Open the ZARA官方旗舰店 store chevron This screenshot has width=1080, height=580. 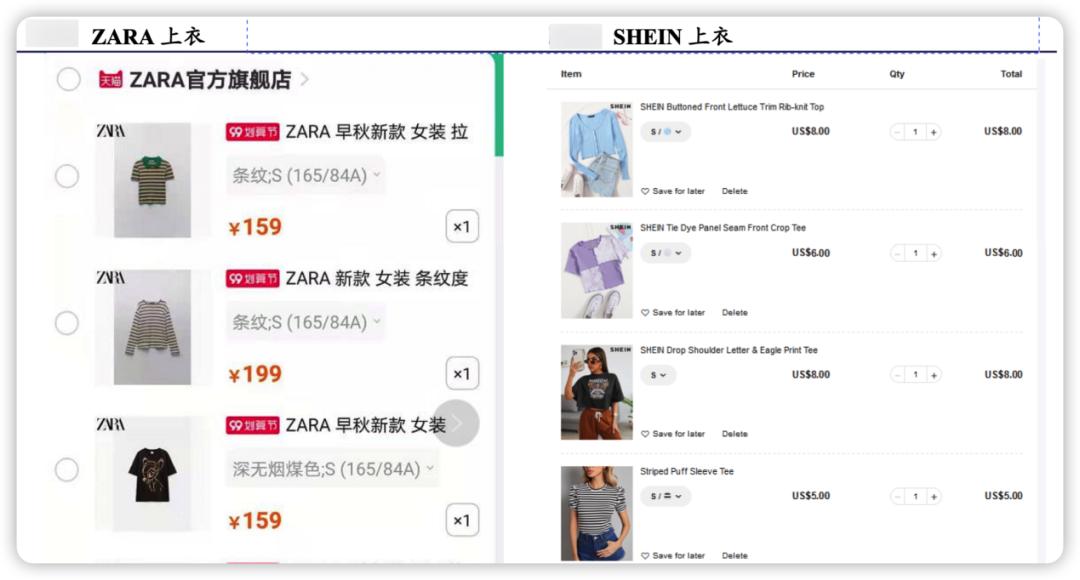(304, 80)
